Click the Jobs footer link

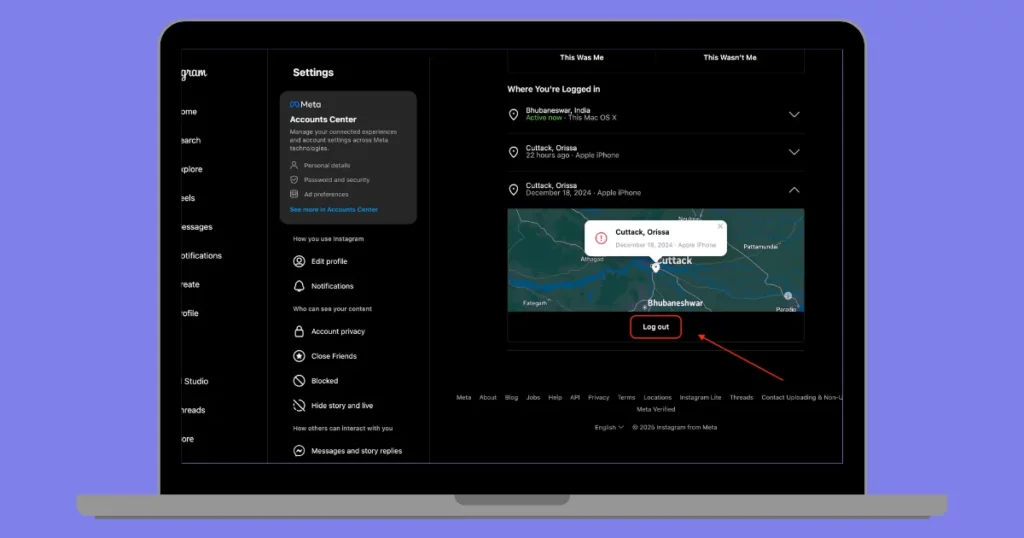[534, 397]
